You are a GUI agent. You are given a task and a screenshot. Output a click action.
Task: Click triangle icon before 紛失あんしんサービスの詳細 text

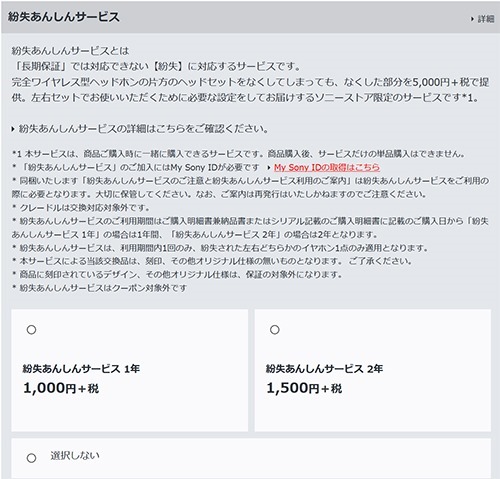point(13,129)
